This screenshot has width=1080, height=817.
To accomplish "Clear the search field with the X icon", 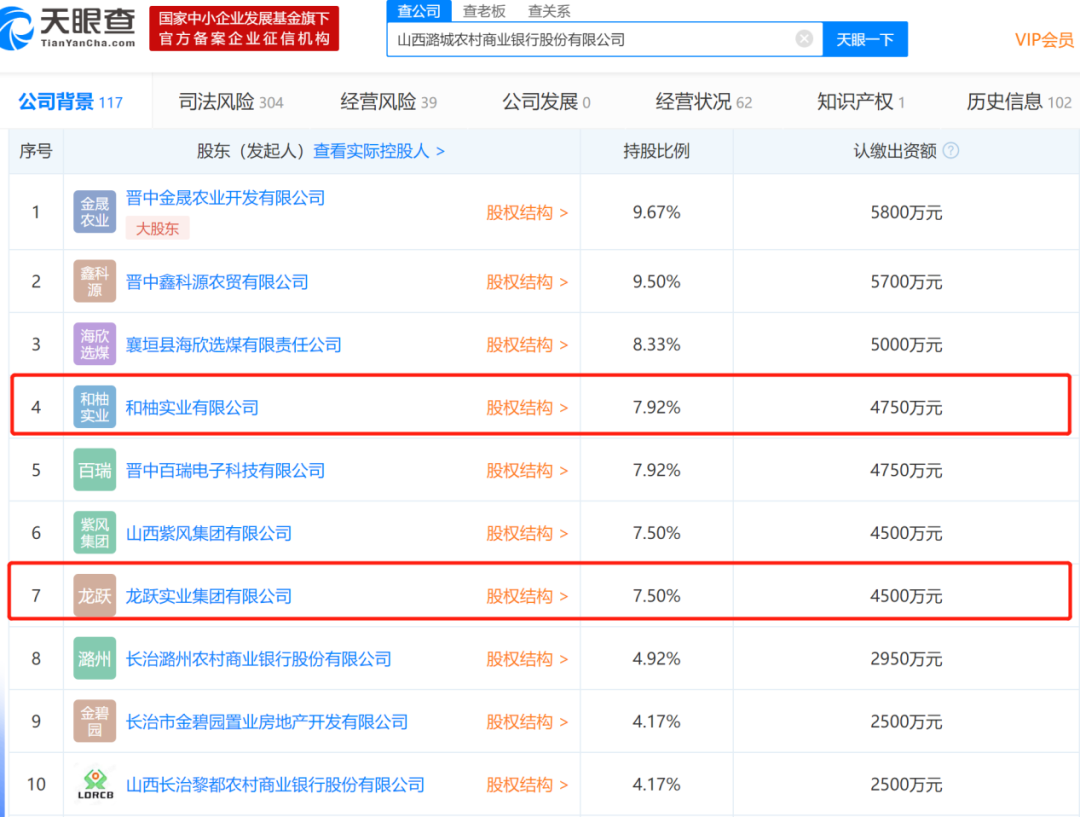I will coord(804,39).
